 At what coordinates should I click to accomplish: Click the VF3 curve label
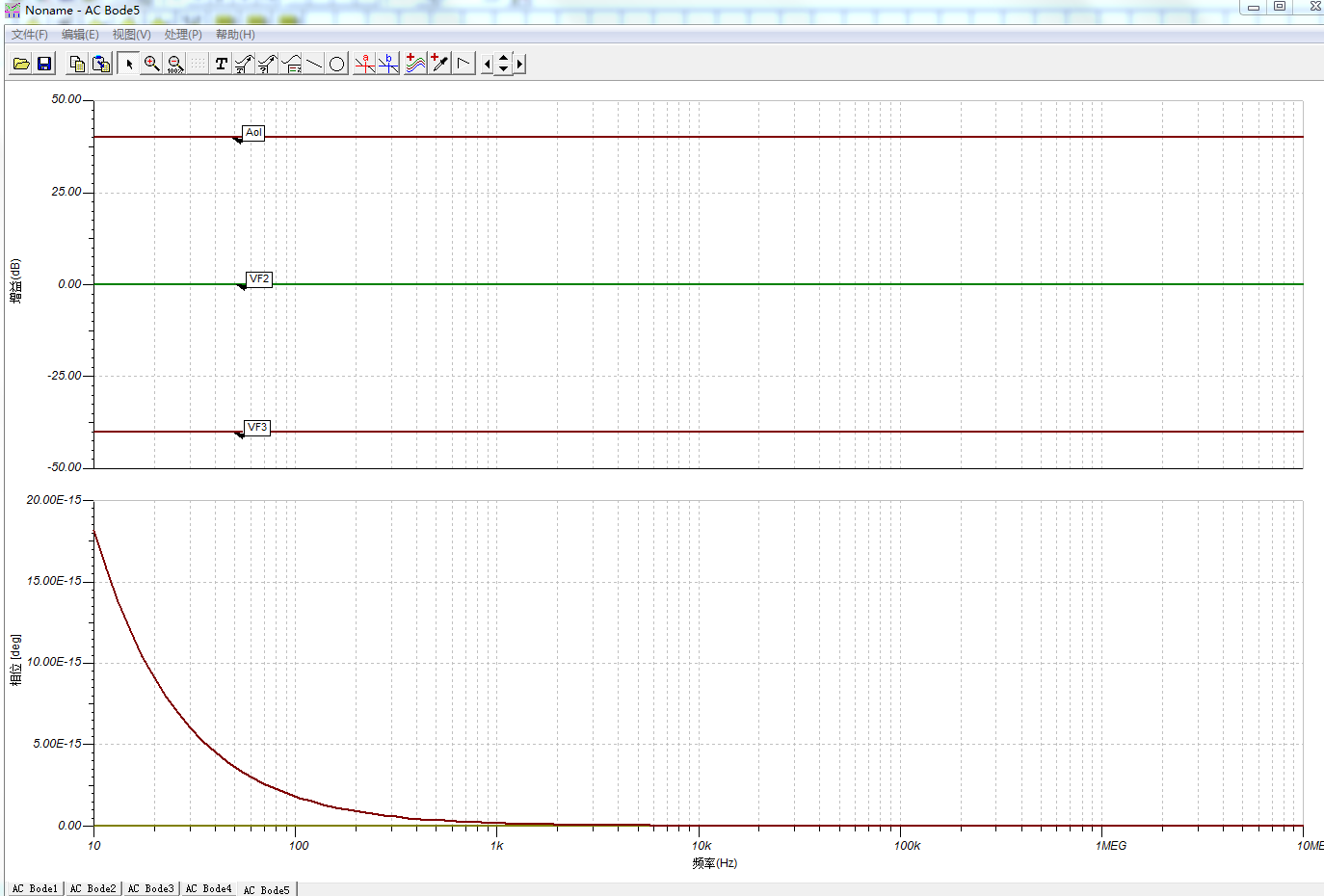point(257,428)
